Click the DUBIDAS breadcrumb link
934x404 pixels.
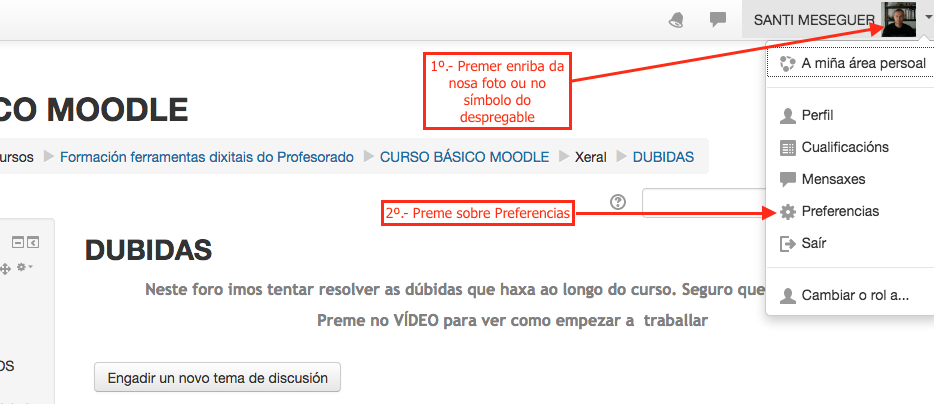[663, 157]
